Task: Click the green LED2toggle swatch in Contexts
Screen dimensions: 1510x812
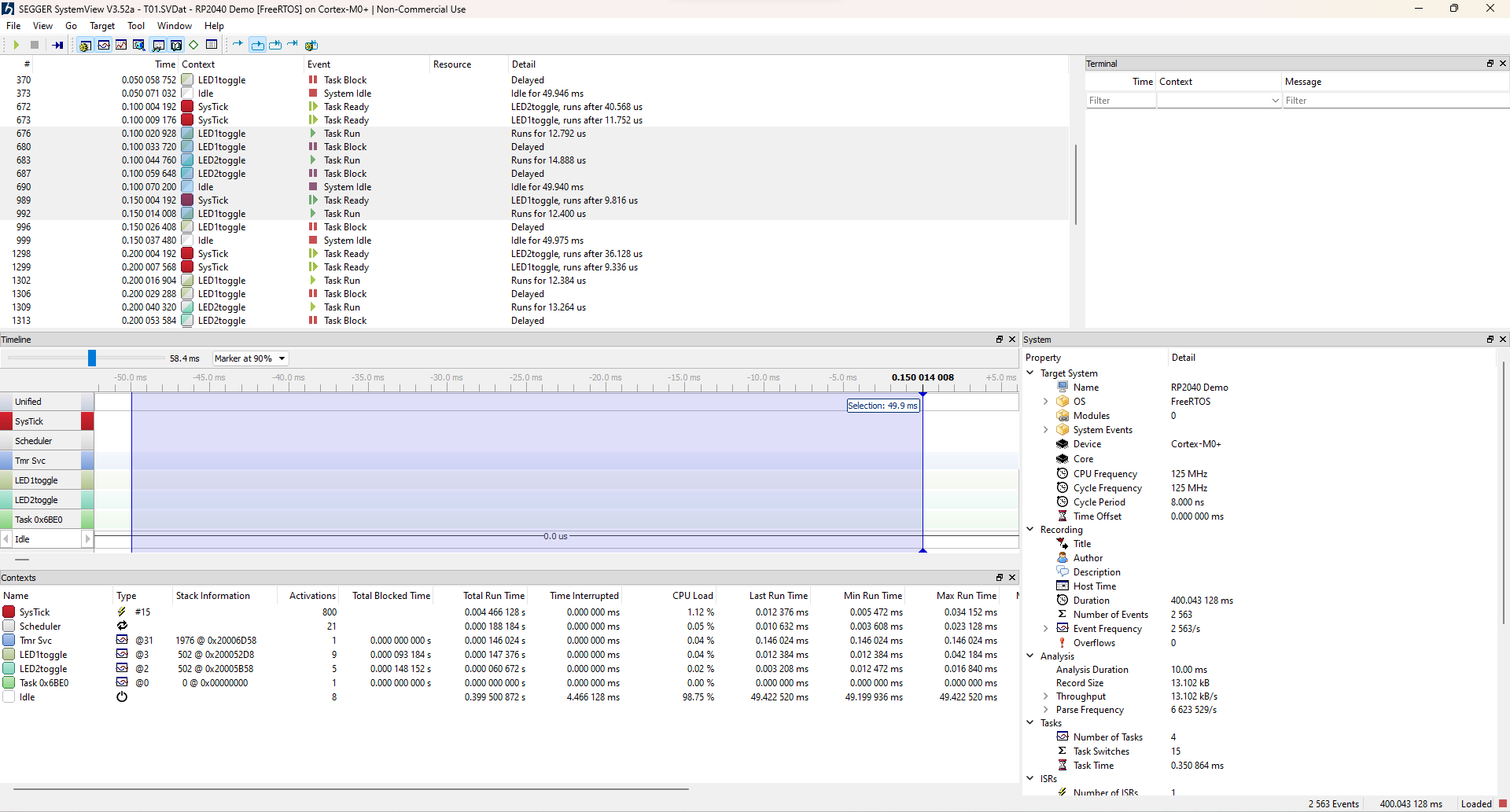Action: [9, 669]
